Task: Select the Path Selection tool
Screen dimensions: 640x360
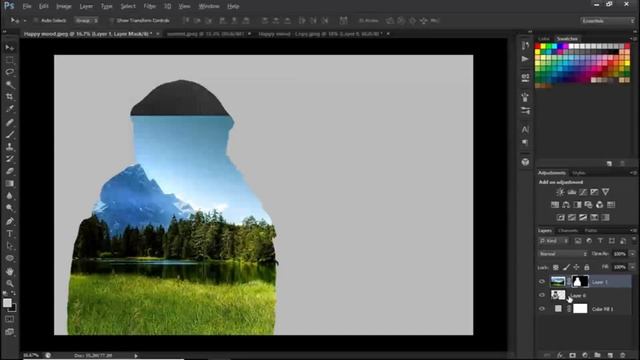Action: point(10,246)
